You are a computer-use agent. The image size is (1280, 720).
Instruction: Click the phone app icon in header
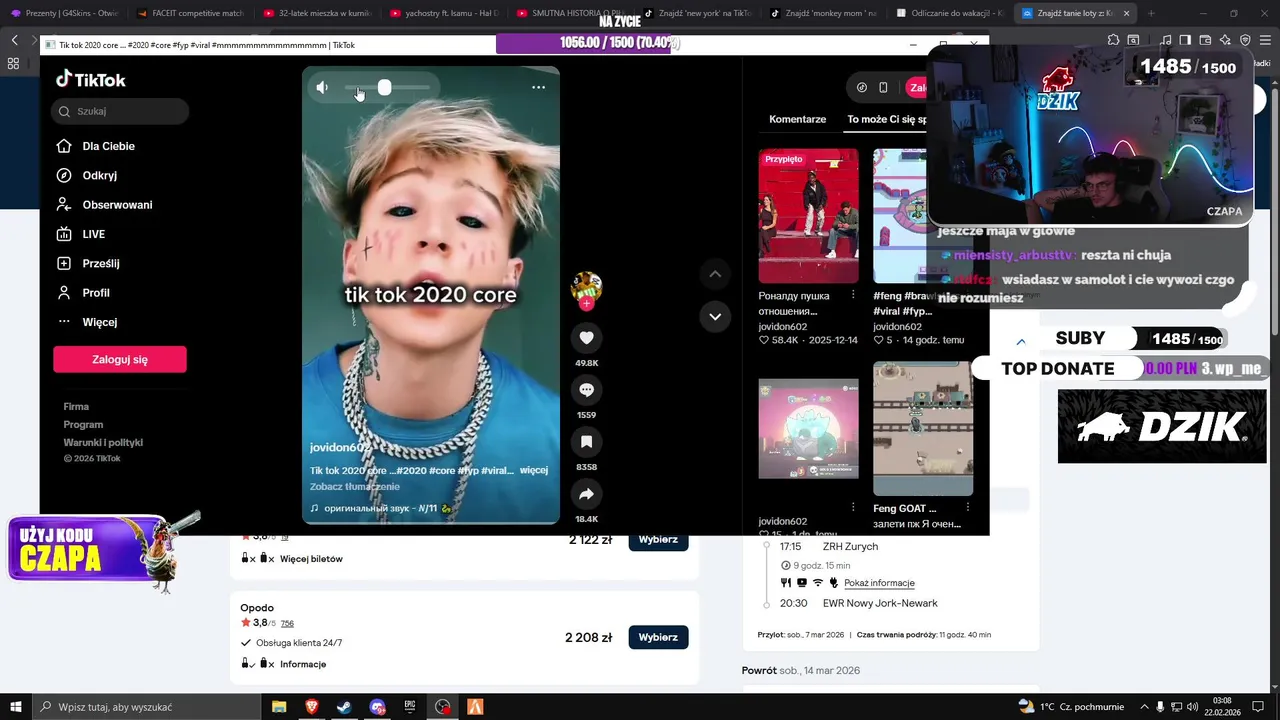click(883, 88)
